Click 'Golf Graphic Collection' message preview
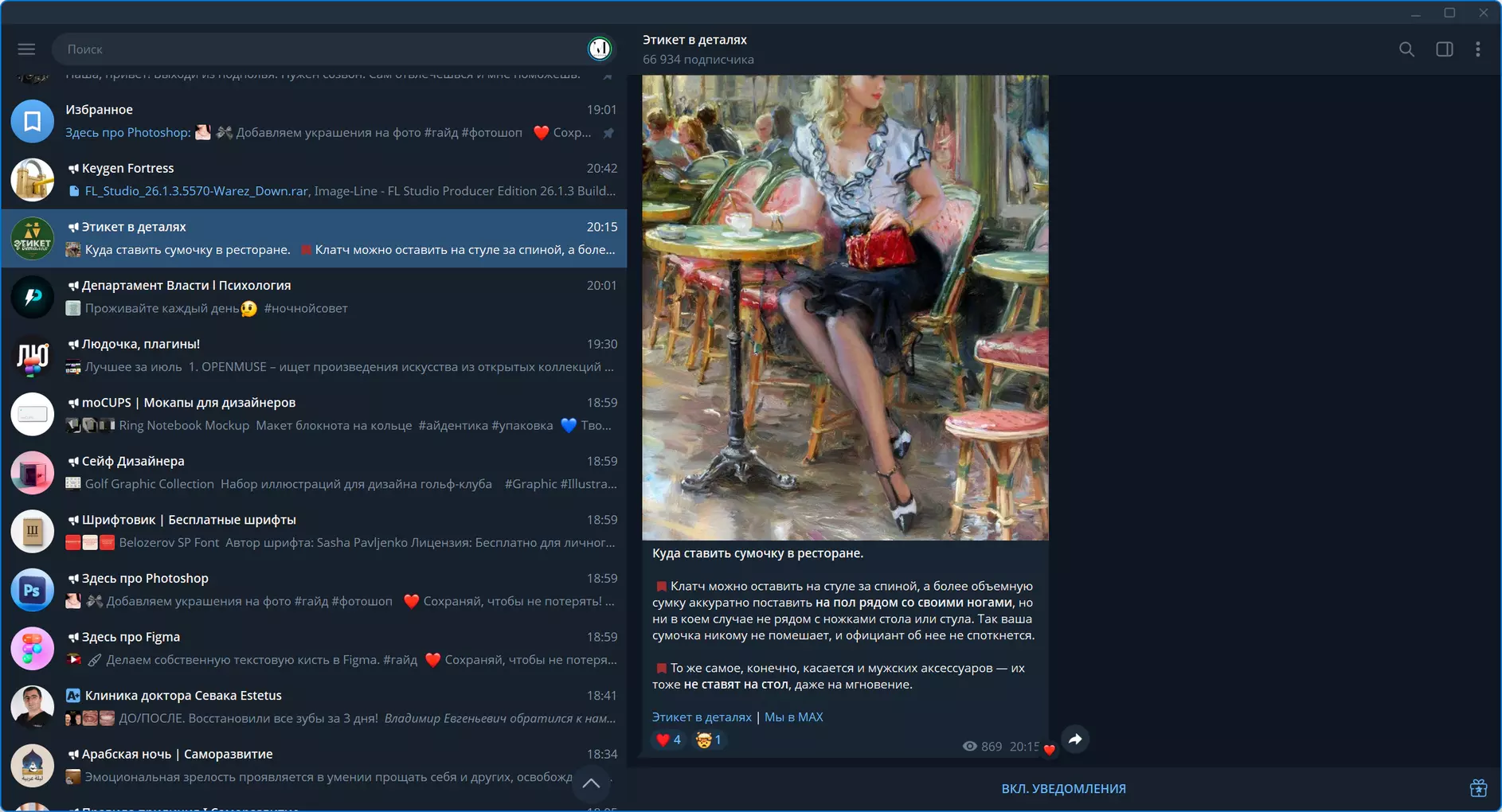1502x812 pixels. (150, 484)
